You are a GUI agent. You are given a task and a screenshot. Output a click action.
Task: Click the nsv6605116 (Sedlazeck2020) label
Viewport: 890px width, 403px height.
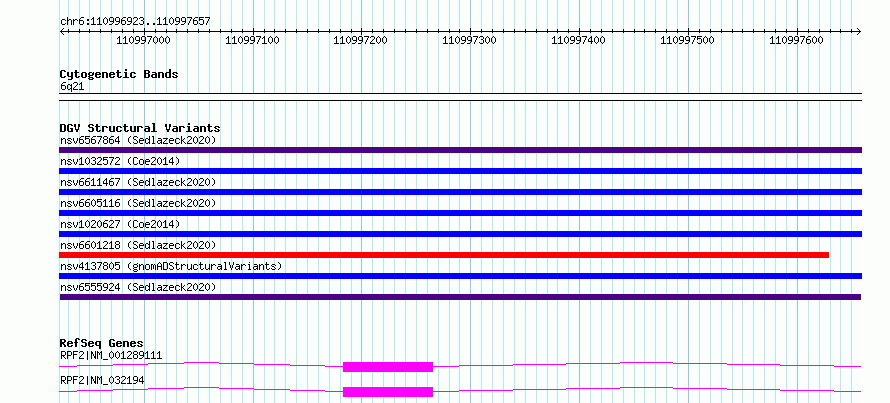tap(138, 203)
